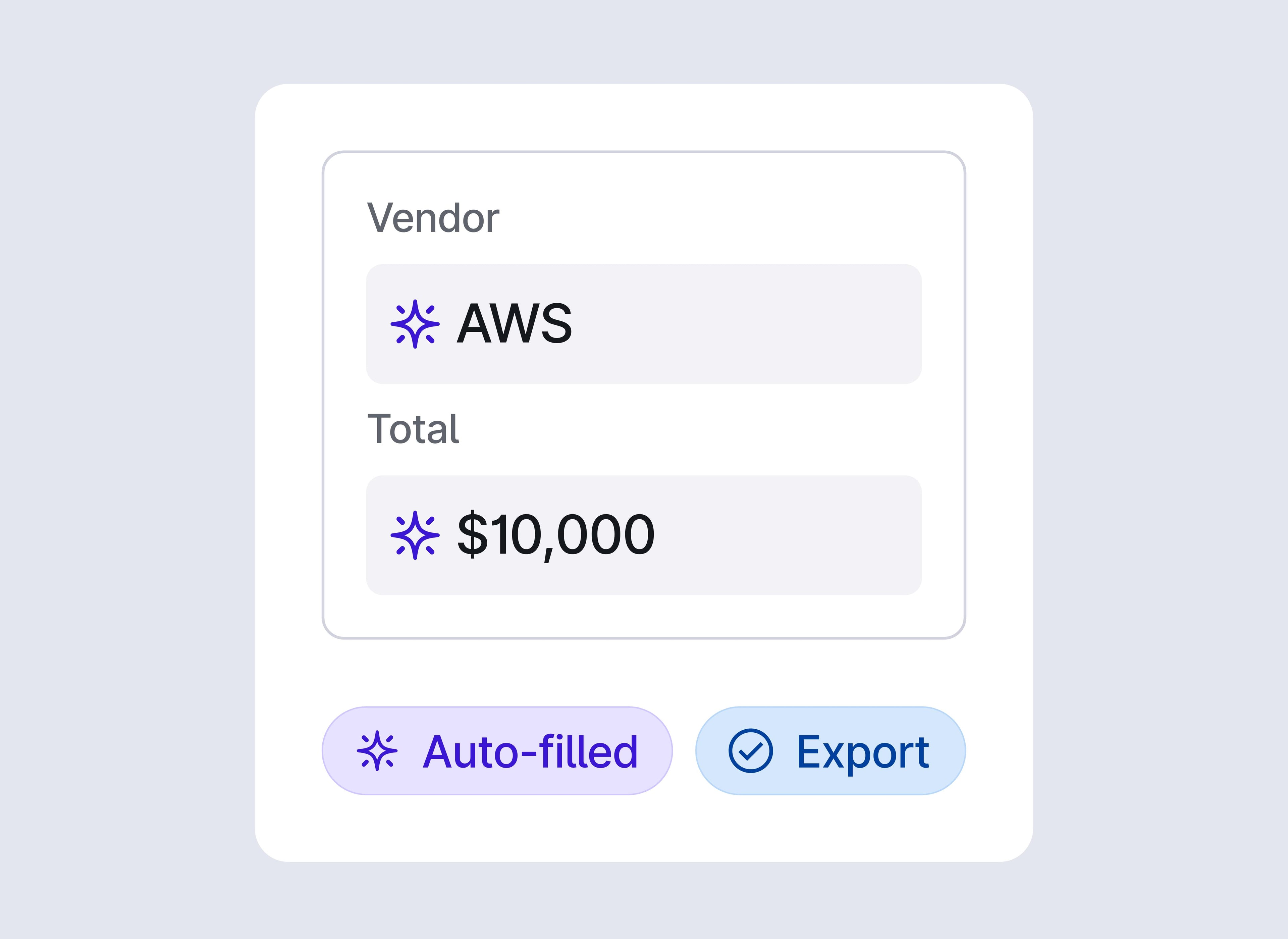Screen dimensions: 1288x939
Task: Click the sparkle icon in Auto-filled badge
Action: click(377, 751)
